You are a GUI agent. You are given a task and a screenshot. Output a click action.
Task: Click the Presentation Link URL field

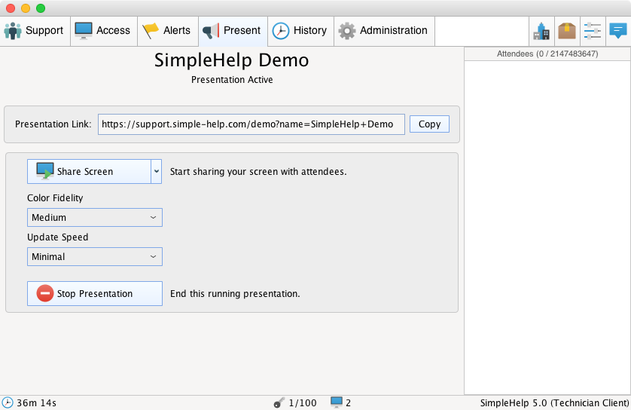(x=251, y=124)
